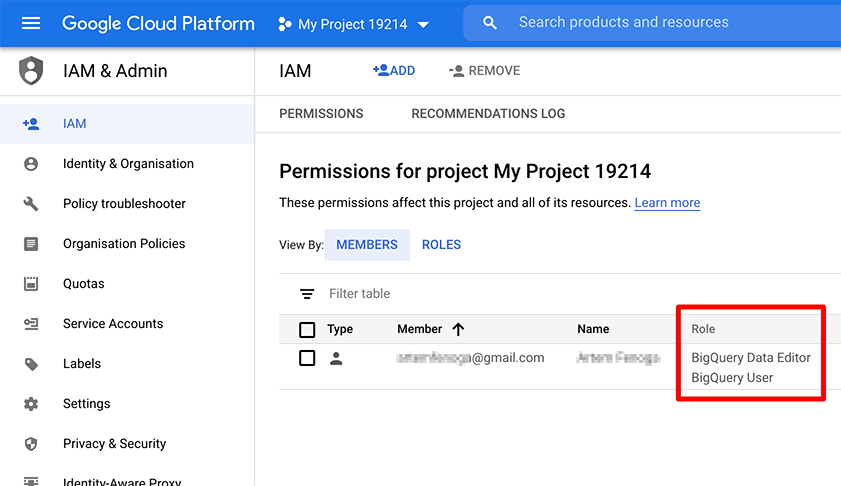Check the gmail.com member row checkbox
Screen dimensions: 841x486
[x=307, y=358]
